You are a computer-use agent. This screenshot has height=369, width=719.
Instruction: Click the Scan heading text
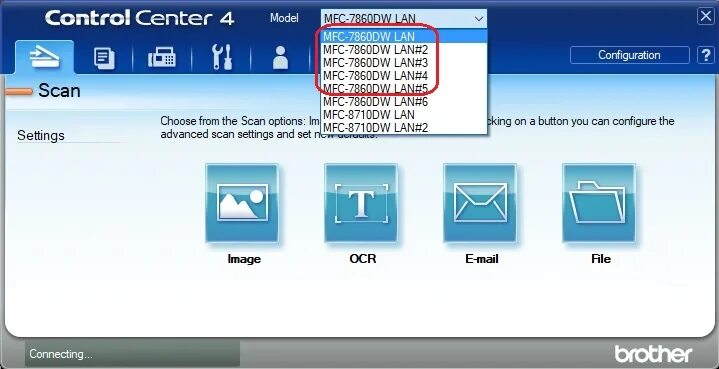coord(59,90)
